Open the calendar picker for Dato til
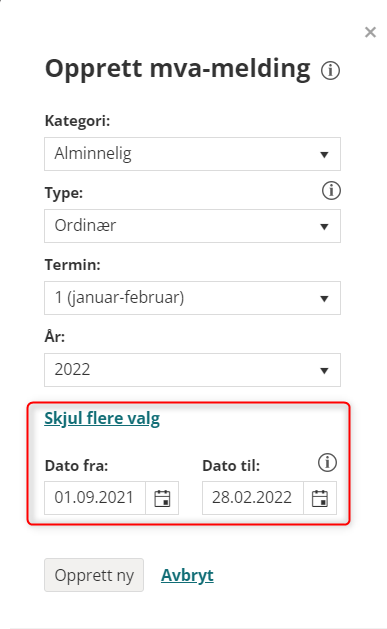387x629 pixels. coord(320,498)
